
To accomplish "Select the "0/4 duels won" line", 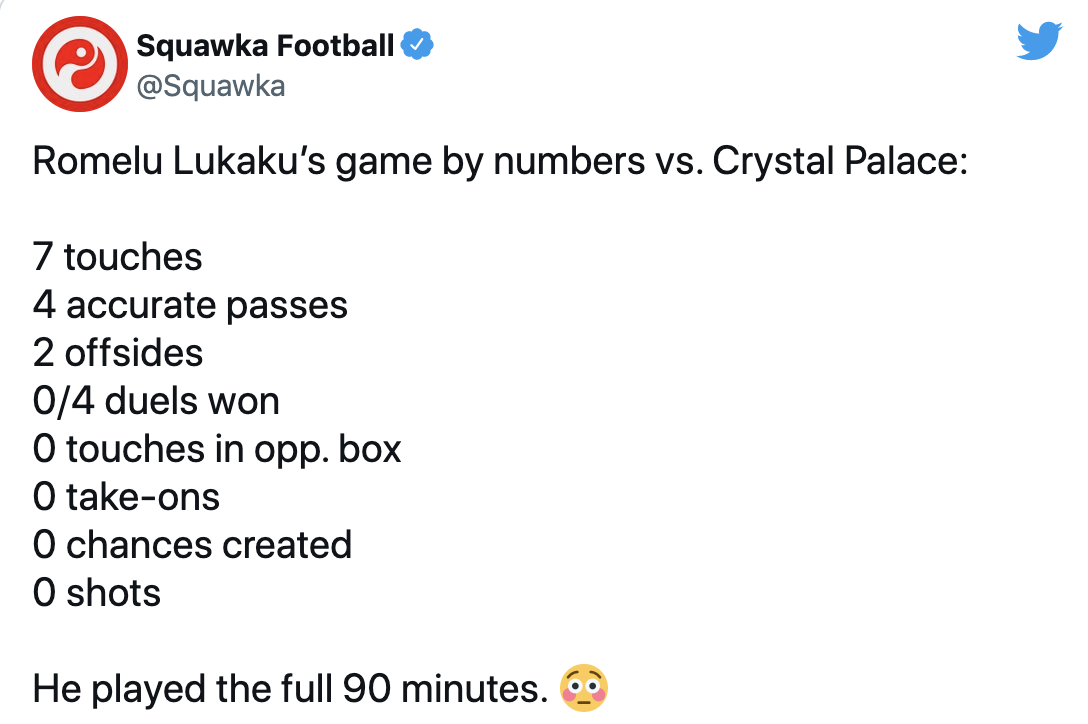I will [x=156, y=401].
